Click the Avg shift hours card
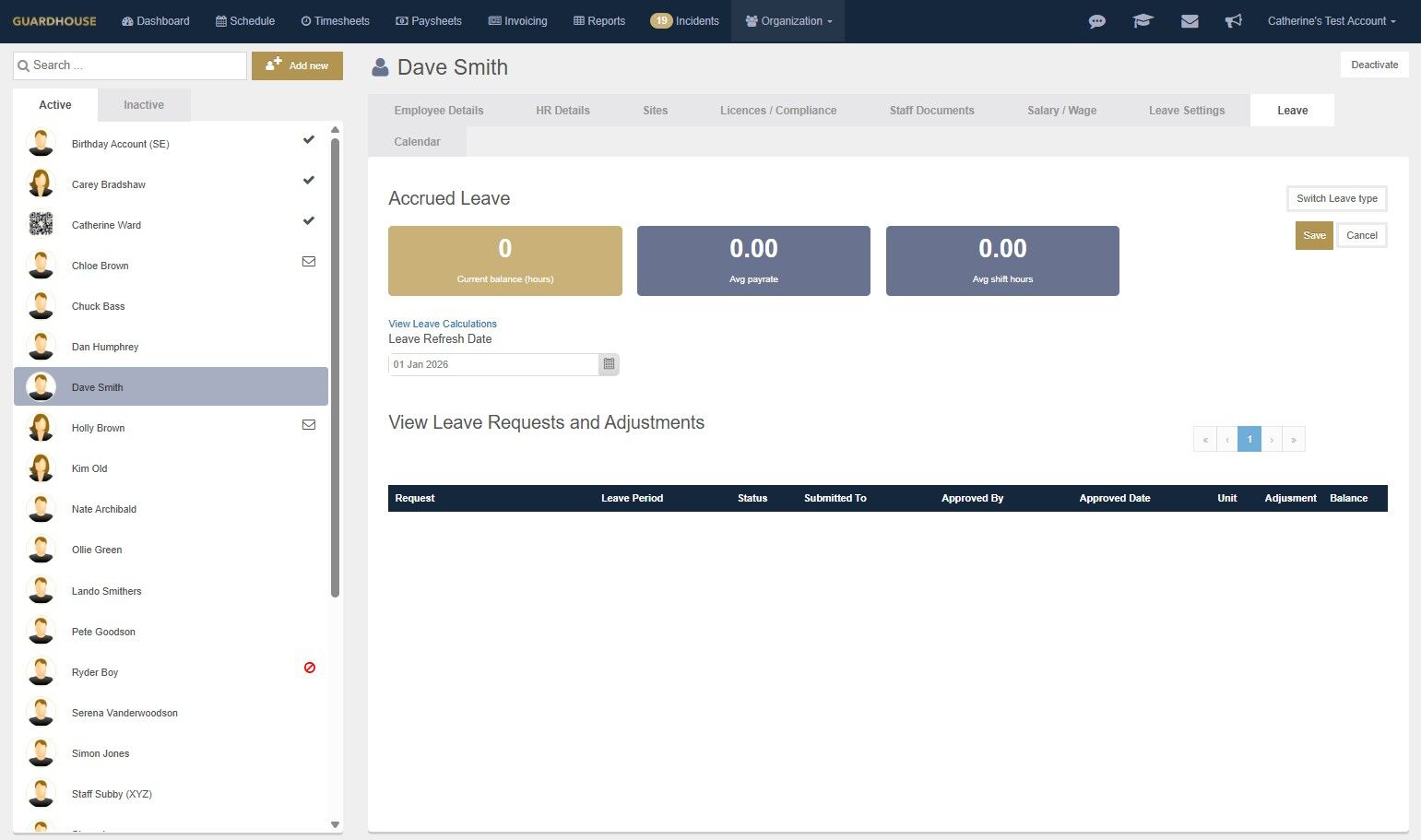 (x=1002, y=261)
